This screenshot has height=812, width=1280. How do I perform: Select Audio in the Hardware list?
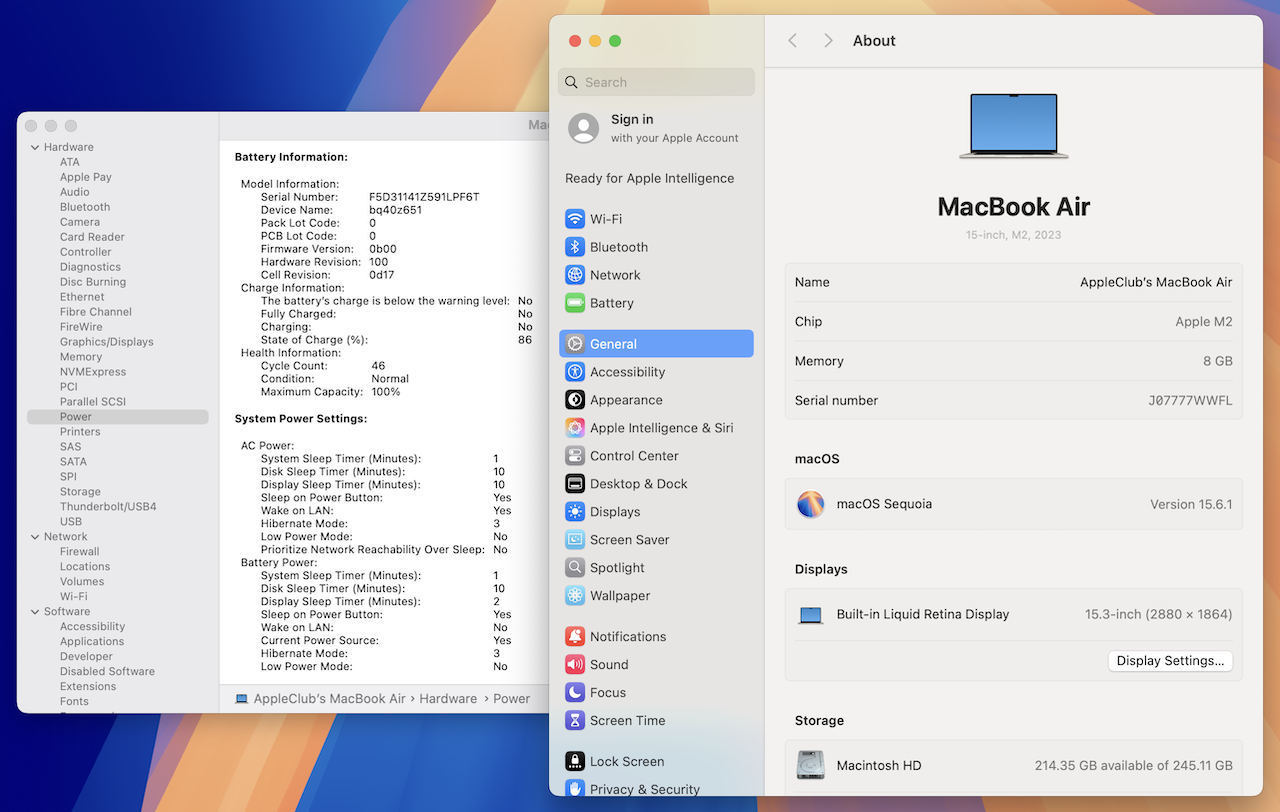(75, 192)
